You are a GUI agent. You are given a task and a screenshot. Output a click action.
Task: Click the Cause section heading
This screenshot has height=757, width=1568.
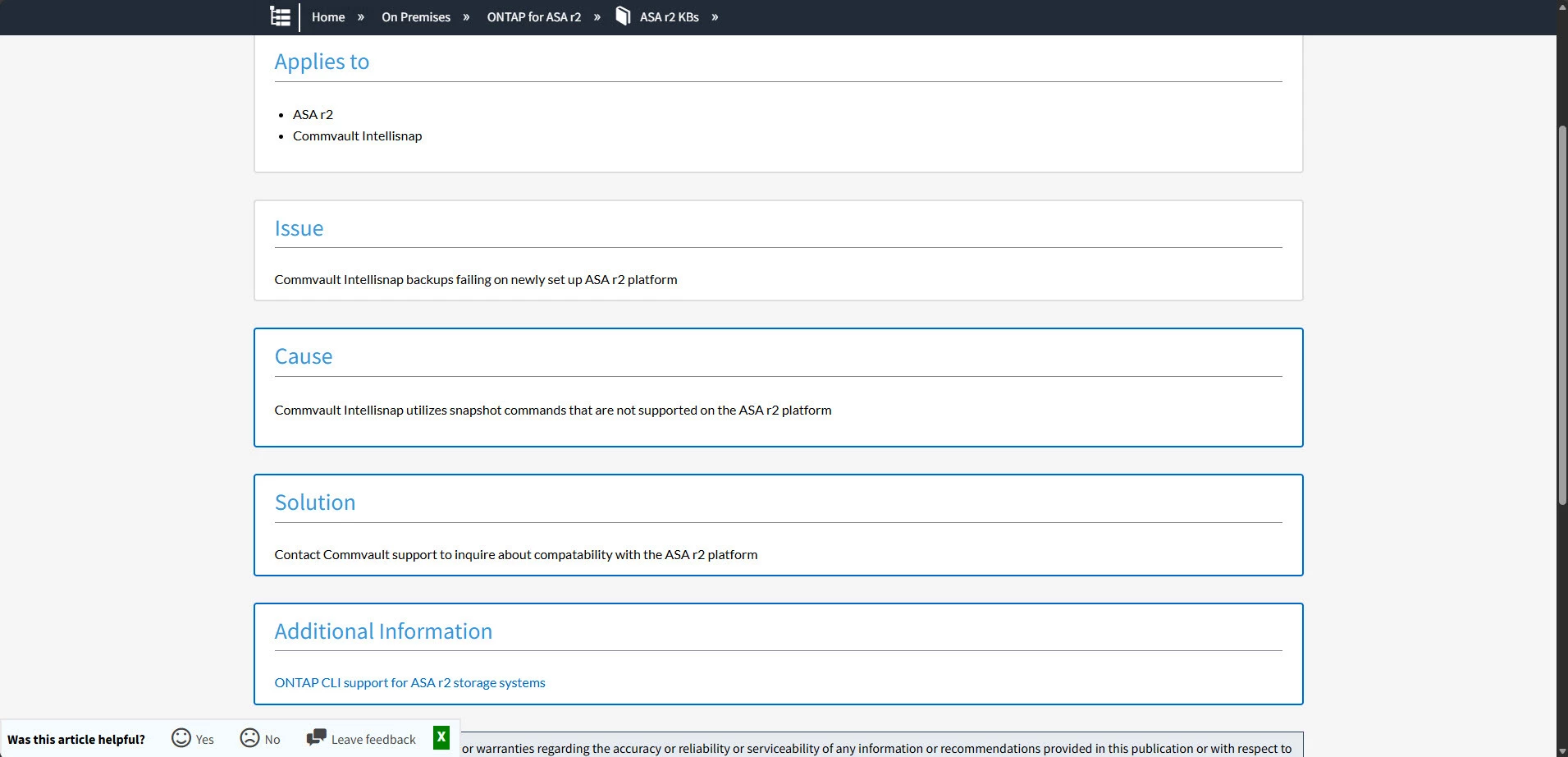pos(304,356)
